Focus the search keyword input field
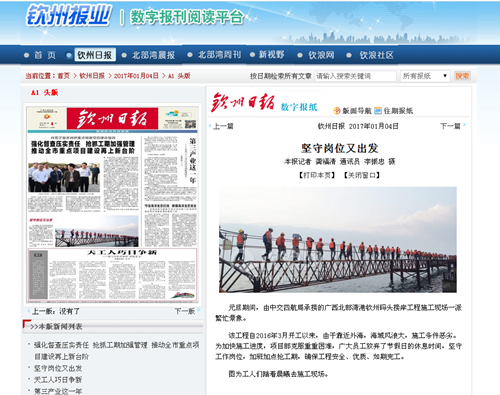Screen dimensions: 500x395 (355, 76)
